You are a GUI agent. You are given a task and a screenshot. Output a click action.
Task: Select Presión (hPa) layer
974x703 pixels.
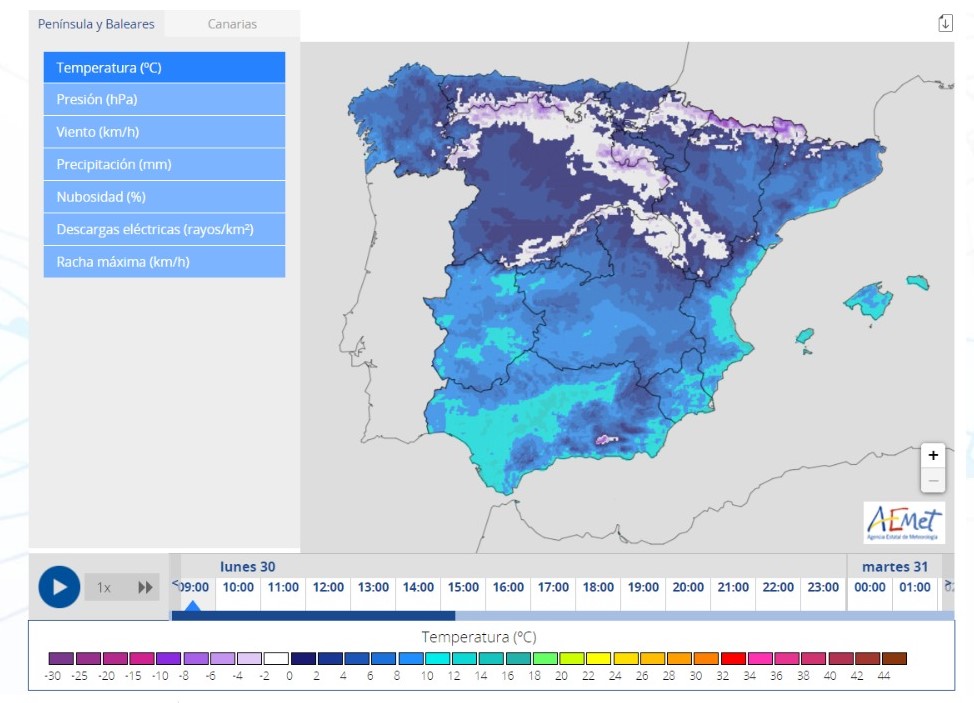pos(164,100)
